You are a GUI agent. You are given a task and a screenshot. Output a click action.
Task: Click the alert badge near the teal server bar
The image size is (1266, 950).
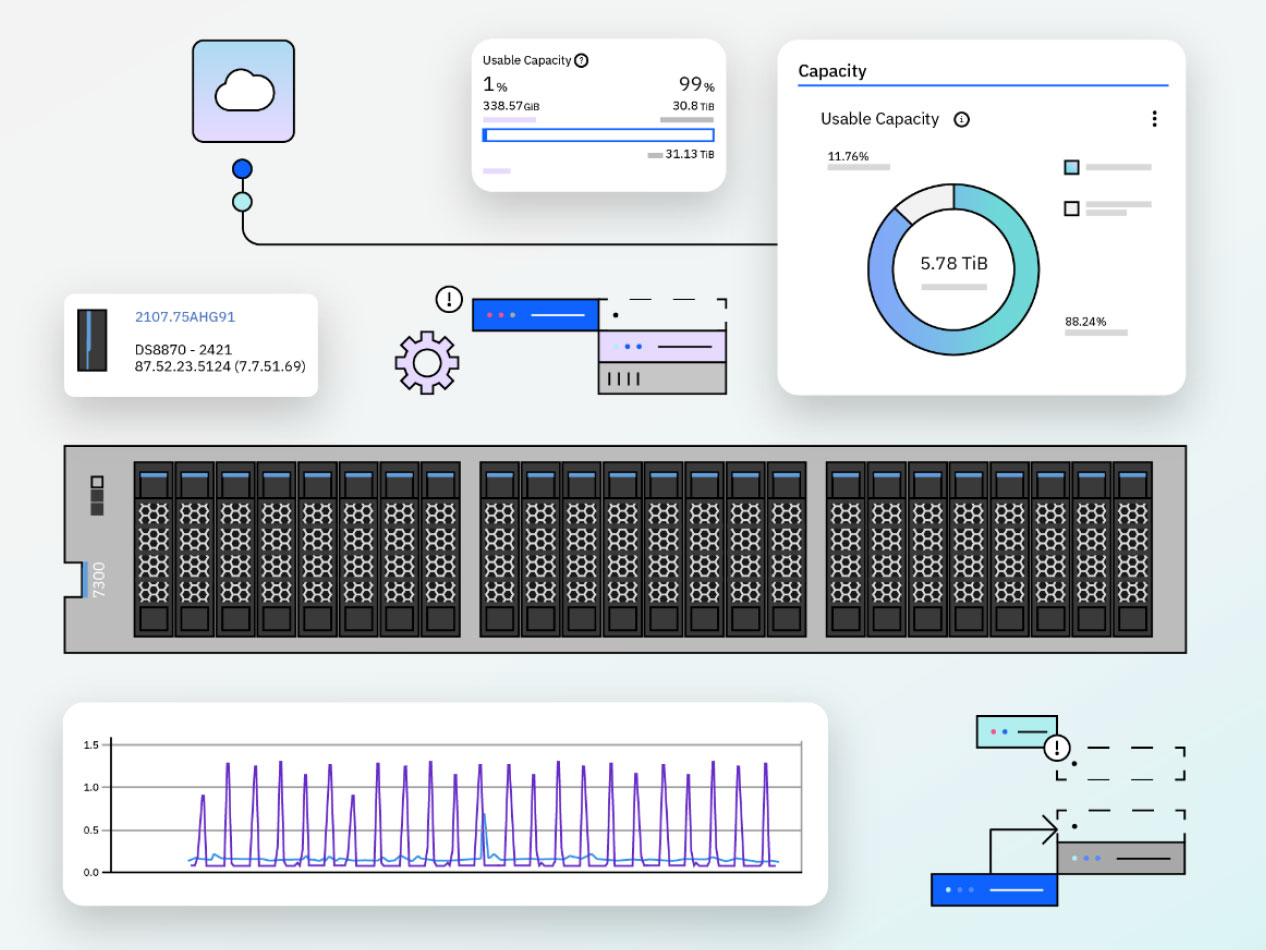(x=1058, y=748)
